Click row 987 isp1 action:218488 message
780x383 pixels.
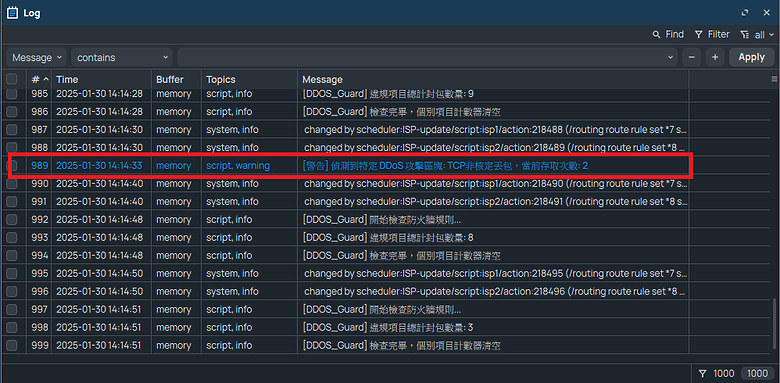pos(496,130)
